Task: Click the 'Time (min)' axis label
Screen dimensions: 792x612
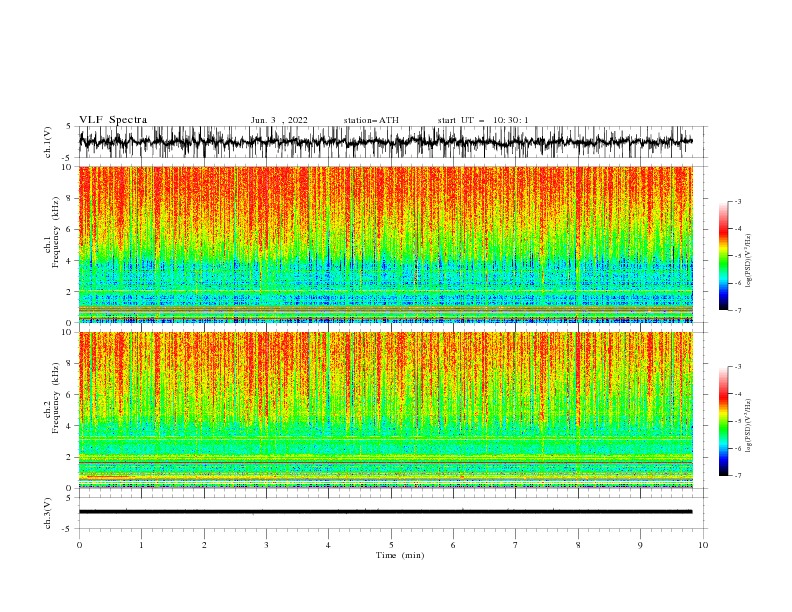Action: click(400, 555)
